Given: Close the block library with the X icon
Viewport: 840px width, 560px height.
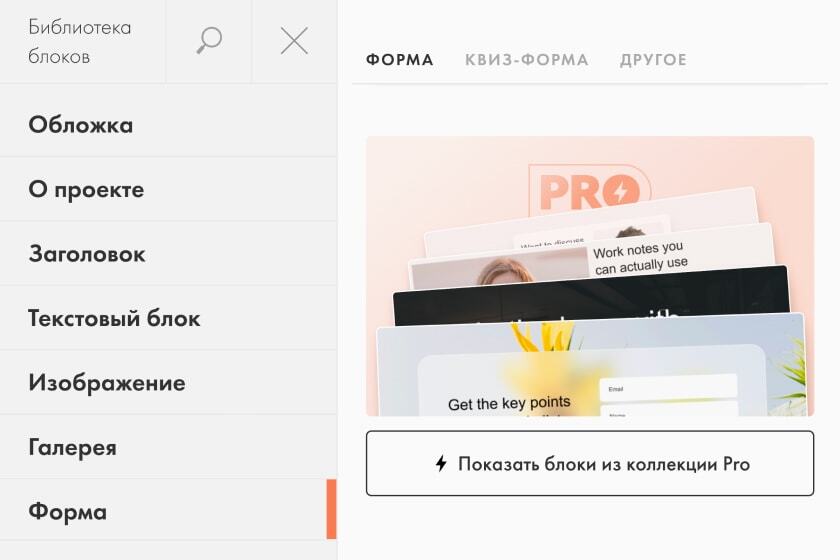Looking at the screenshot, I should coord(294,41).
